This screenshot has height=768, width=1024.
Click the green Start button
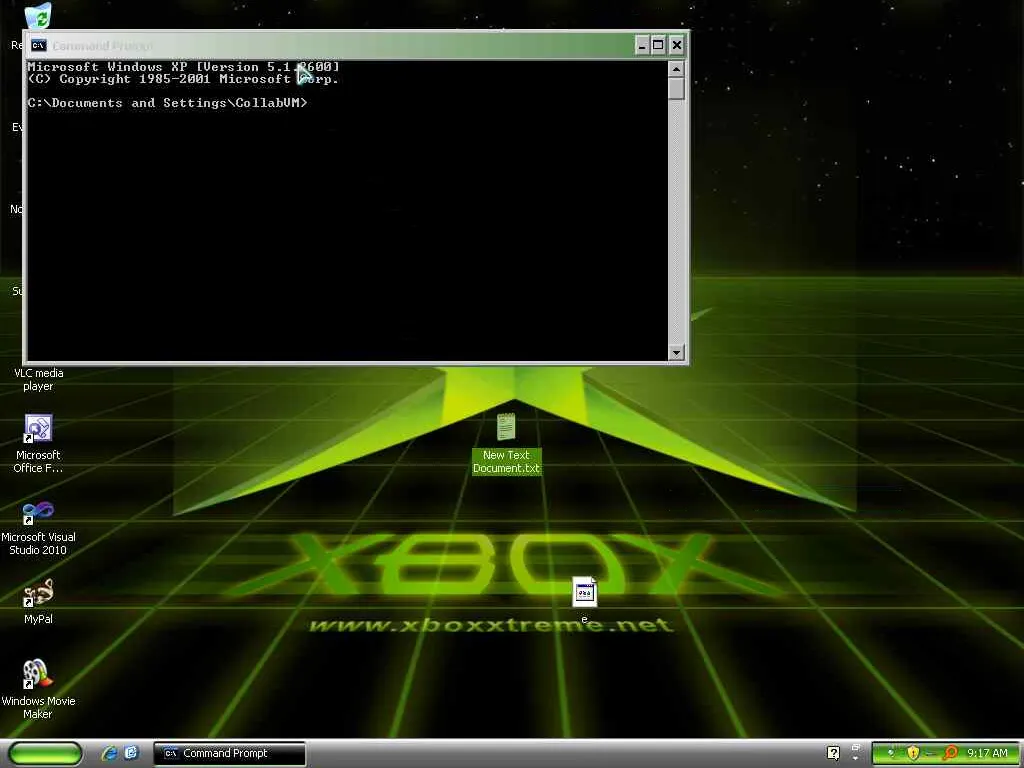pos(46,753)
